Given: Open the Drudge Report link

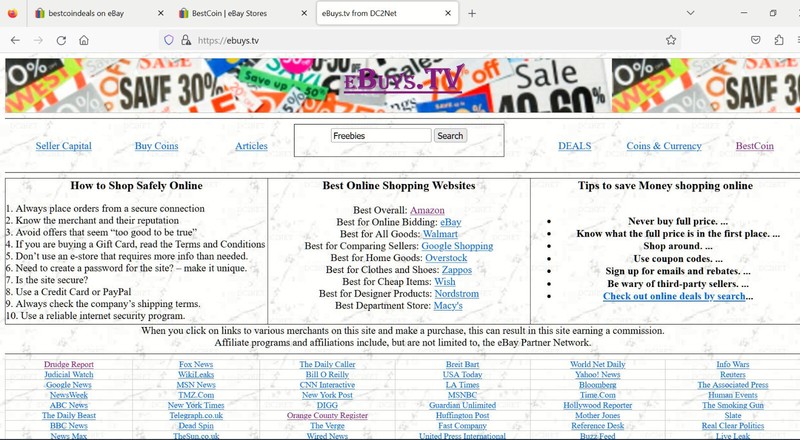Looking at the screenshot, I should [69, 364].
